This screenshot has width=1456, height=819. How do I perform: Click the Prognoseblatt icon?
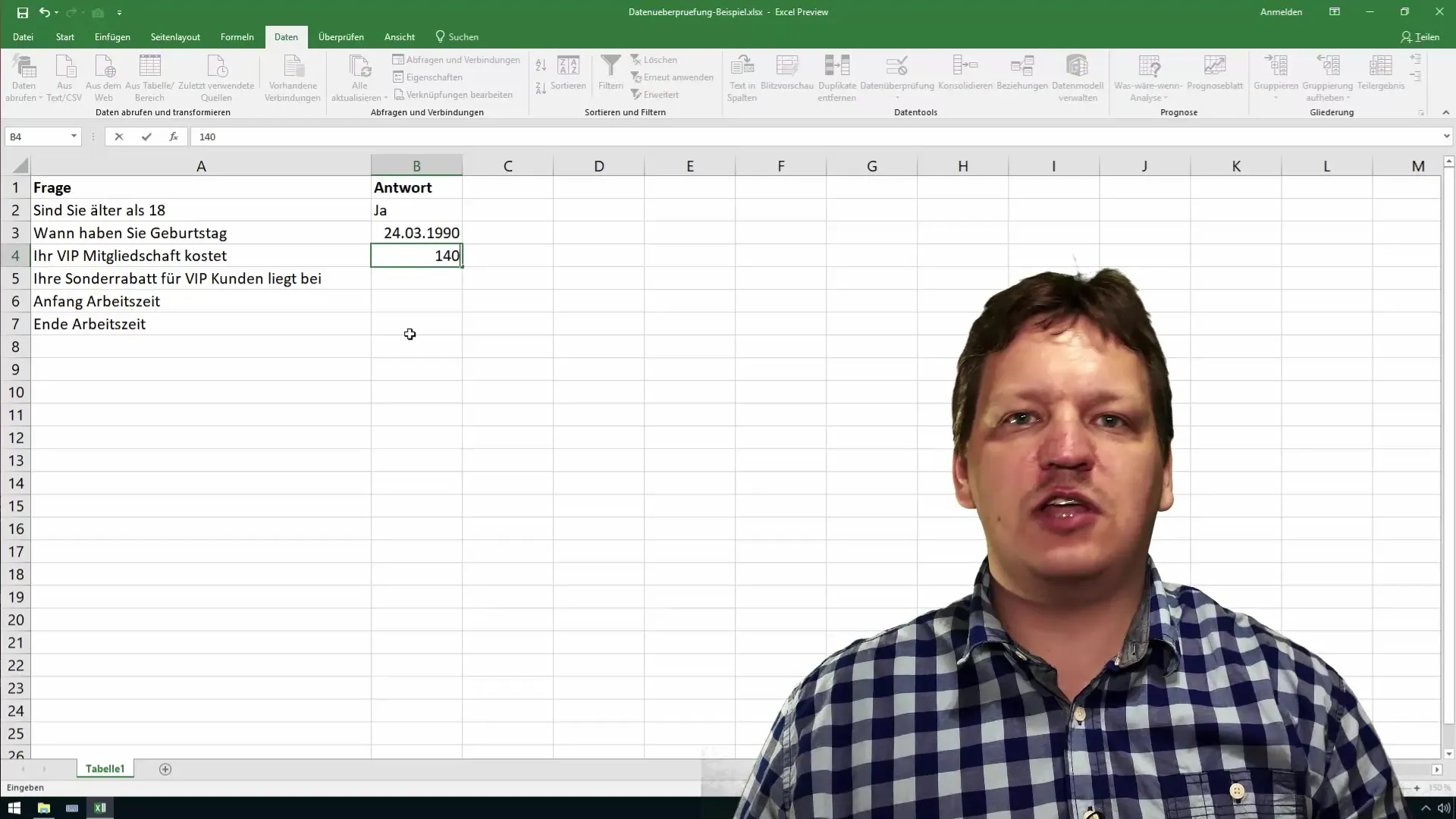pos(1215,73)
